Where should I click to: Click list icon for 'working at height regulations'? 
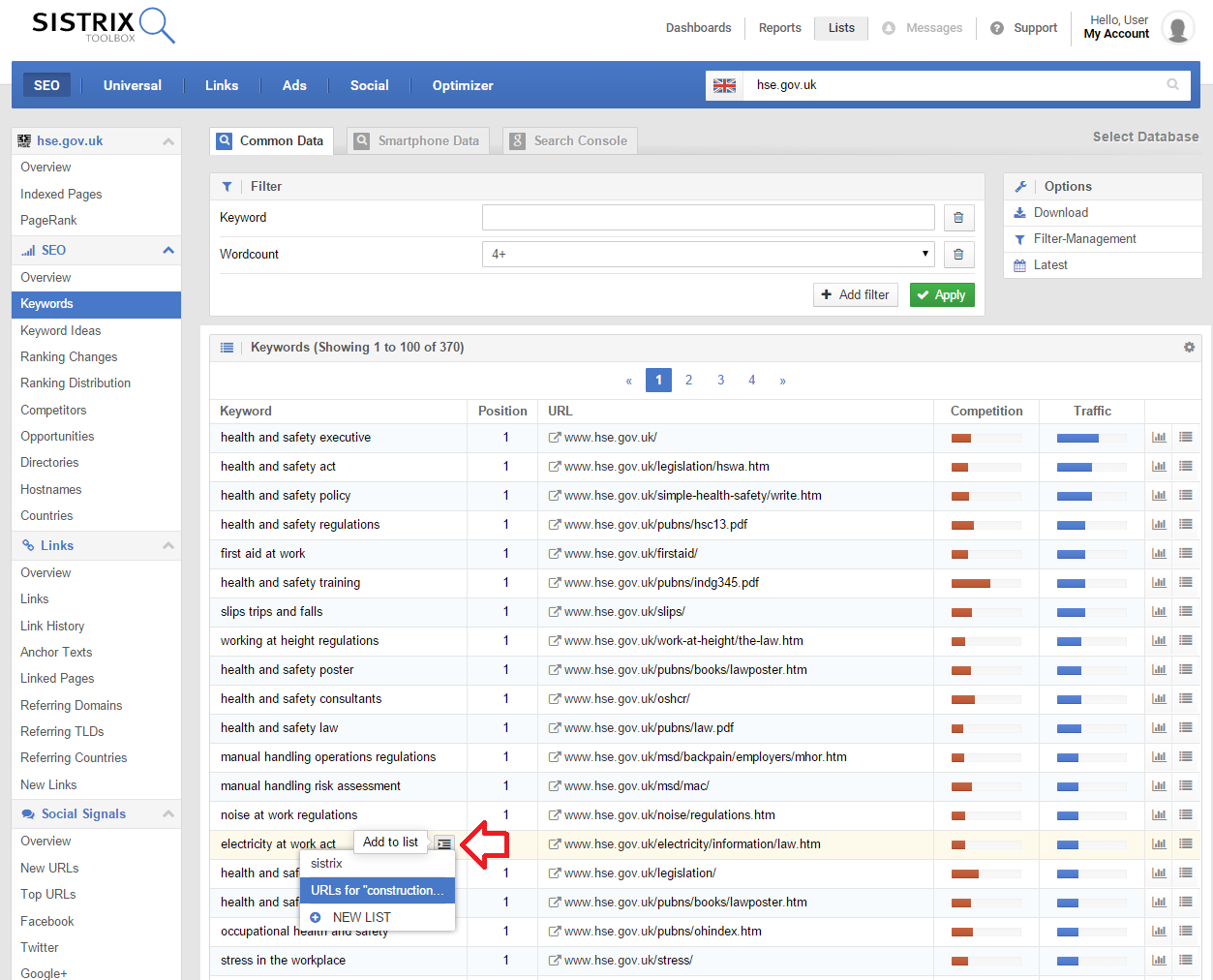point(1185,641)
